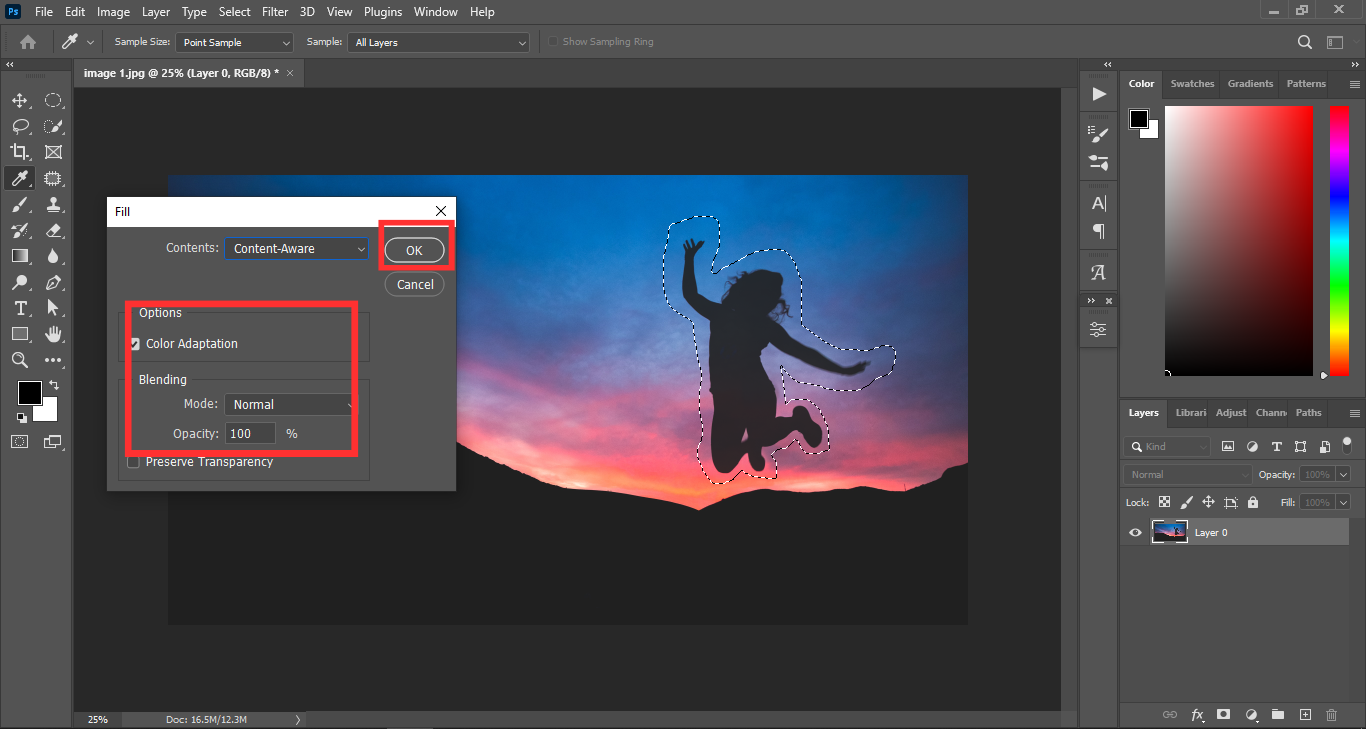Reset default foreground and background colors
Image resolution: width=1366 pixels, height=729 pixels.
click(22, 417)
